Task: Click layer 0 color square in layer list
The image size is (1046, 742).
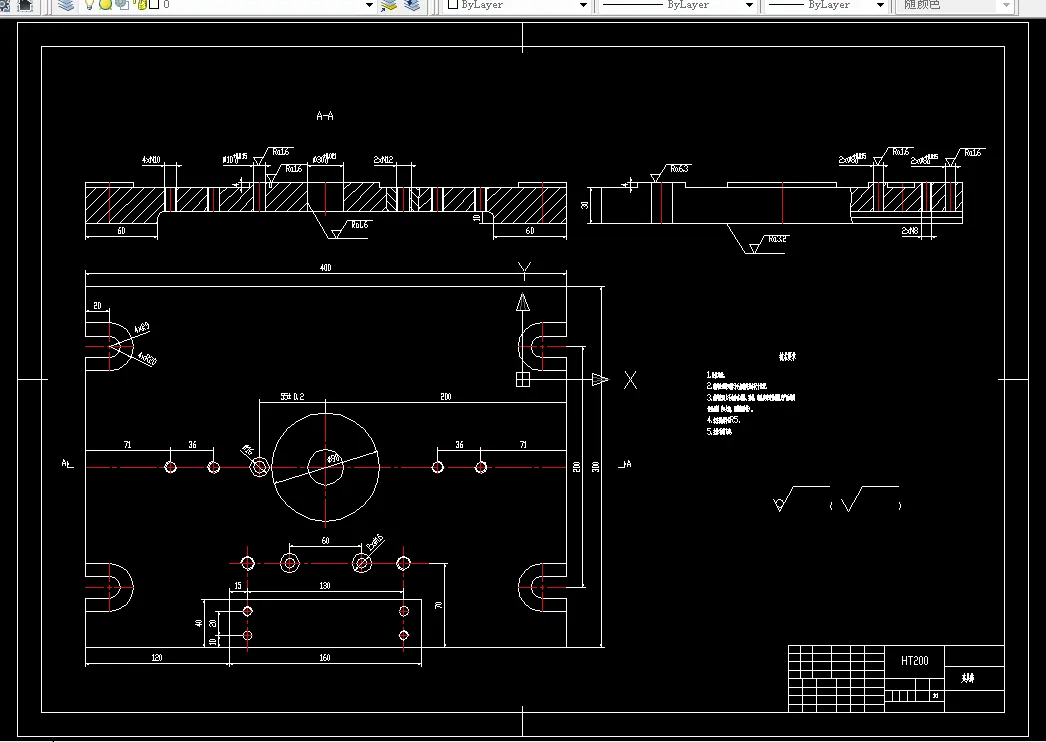Action: click(x=154, y=5)
